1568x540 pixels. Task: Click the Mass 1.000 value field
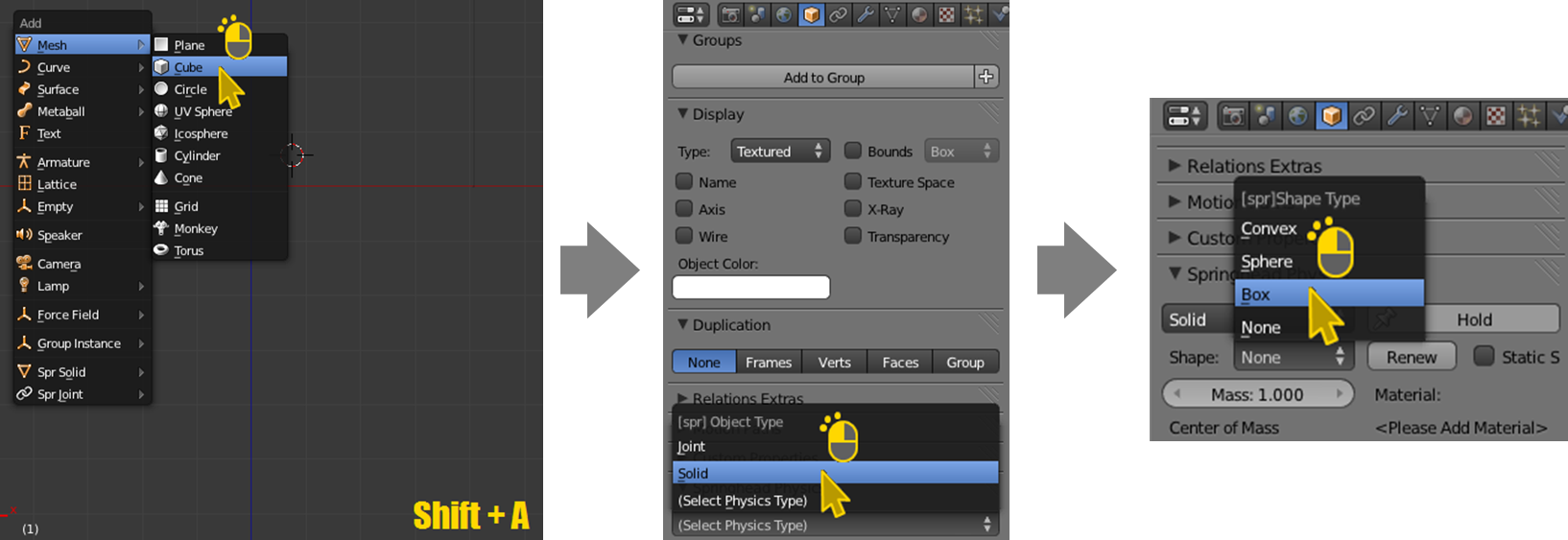coord(1257,394)
